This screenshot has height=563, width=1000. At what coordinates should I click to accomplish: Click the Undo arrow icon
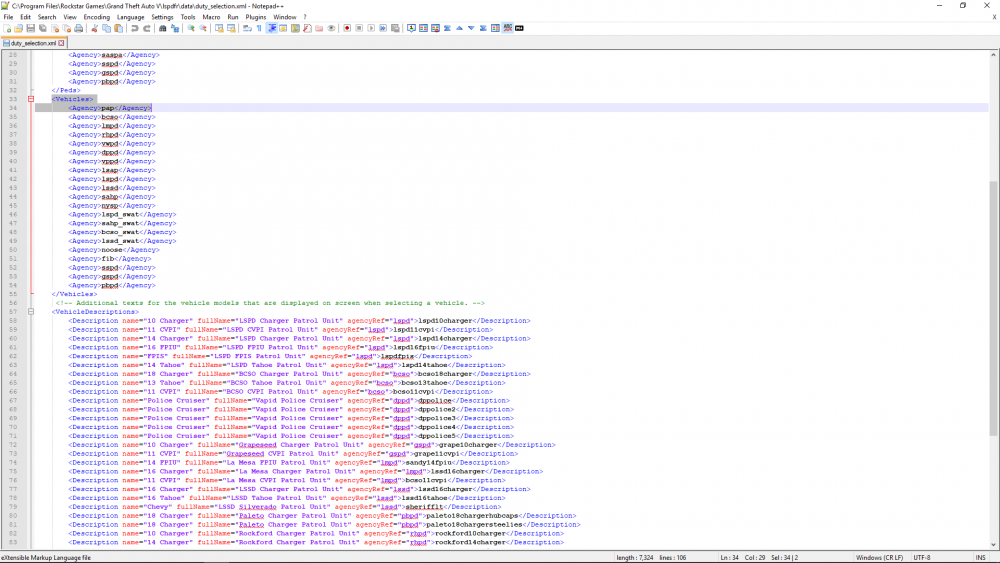[135, 28]
